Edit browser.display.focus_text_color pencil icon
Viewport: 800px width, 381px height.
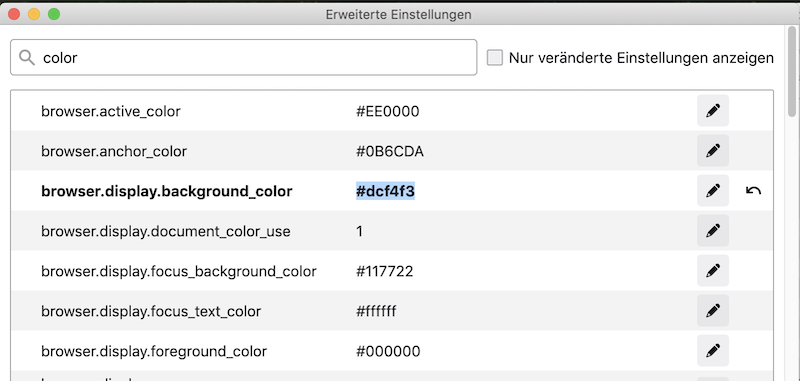(713, 311)
